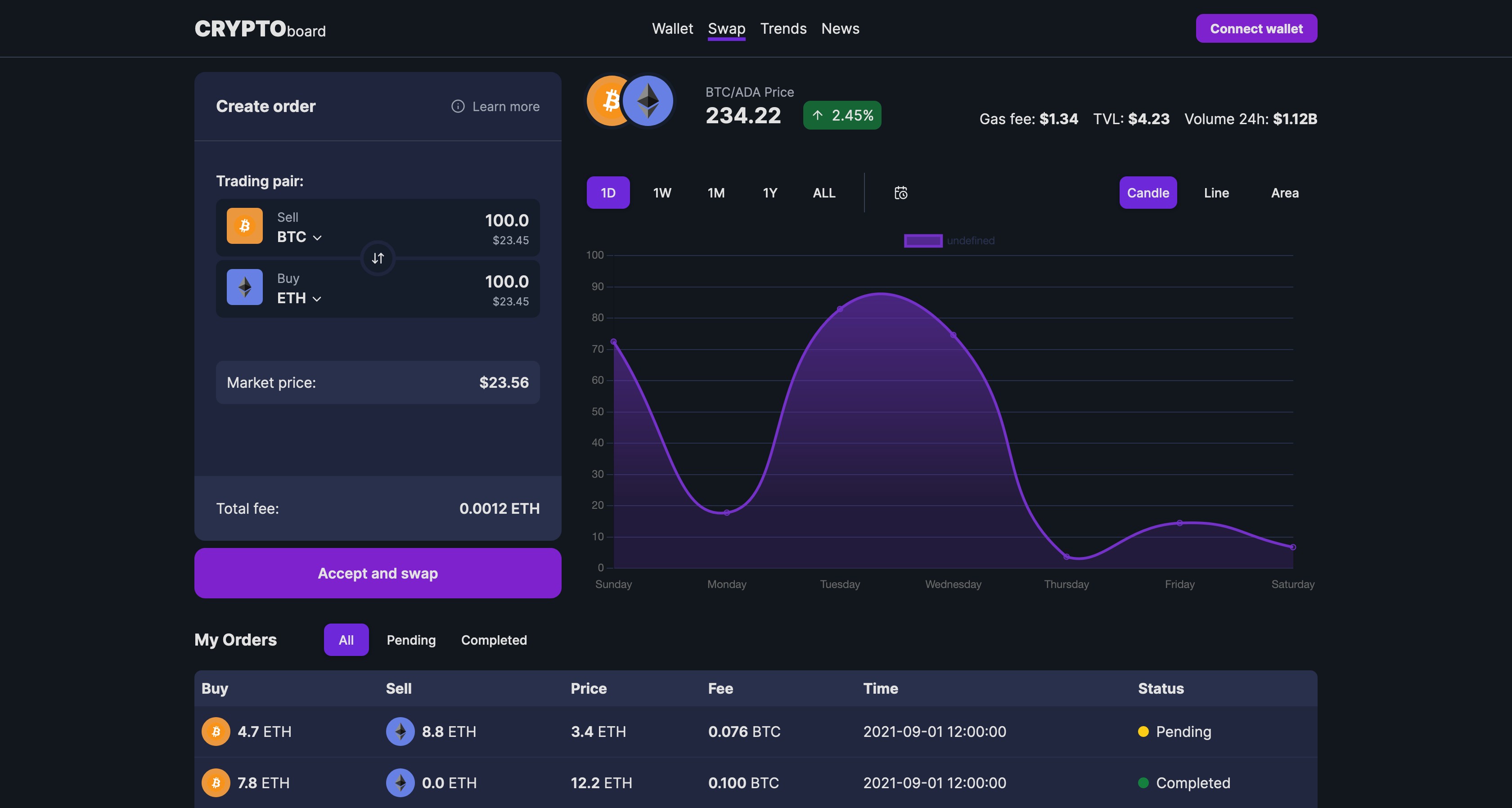Image resolution: width=1512 pixels, height=808 pixels.
Task: Select Candle chart type
Action: [1148, 193]
